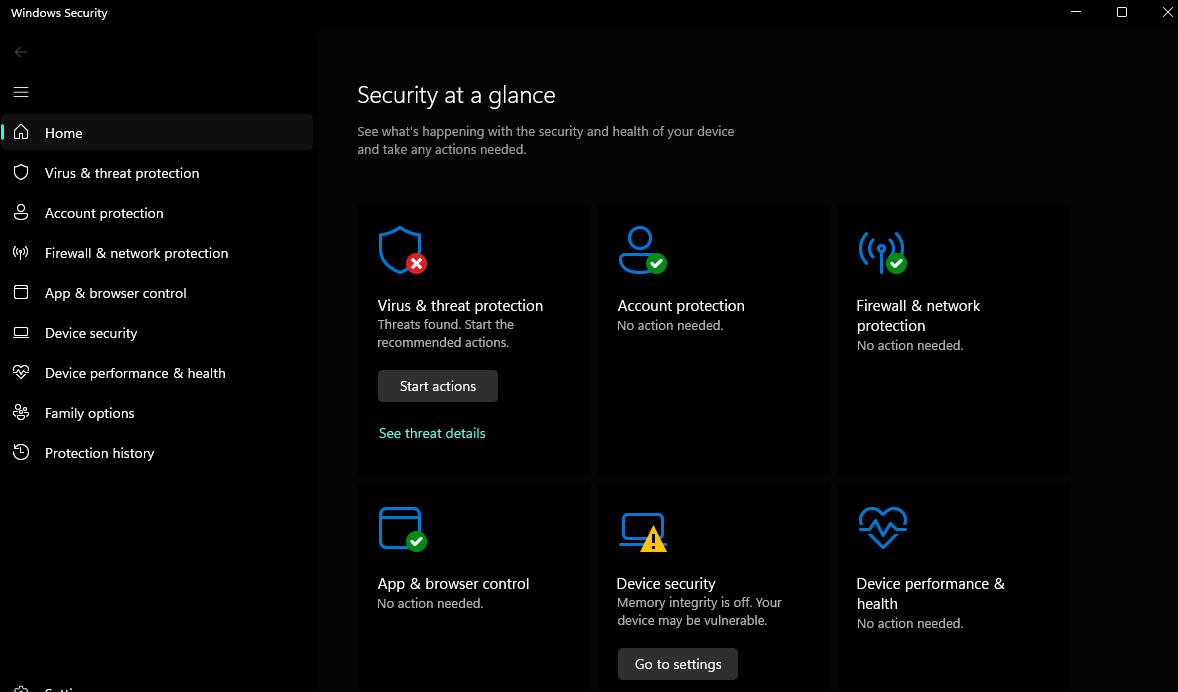Open the See threat details link
Screen dimensions: 1178x692
(432, 433)
